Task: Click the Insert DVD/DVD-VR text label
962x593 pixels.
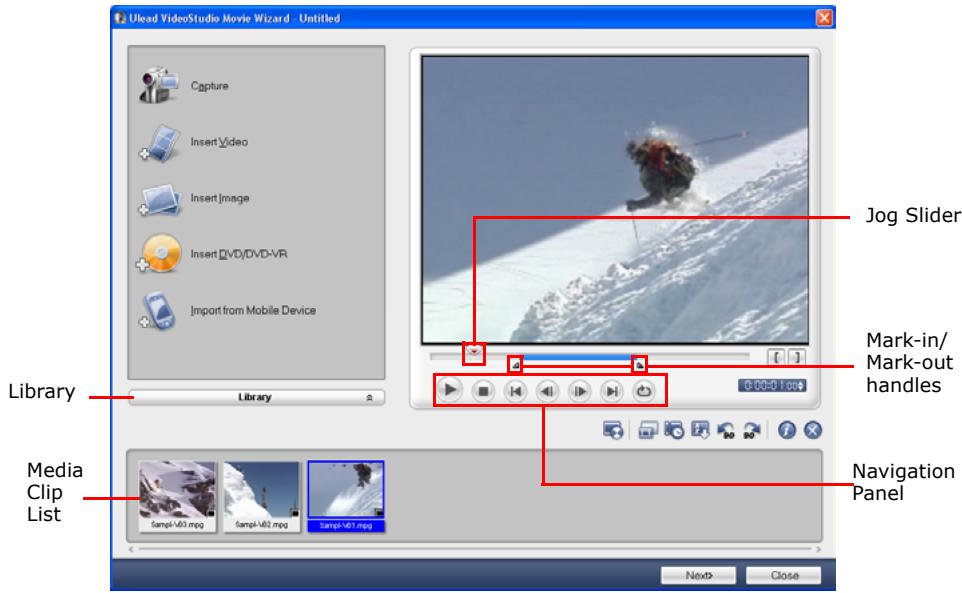Action: pyautogui.click(x=239, y=254)
